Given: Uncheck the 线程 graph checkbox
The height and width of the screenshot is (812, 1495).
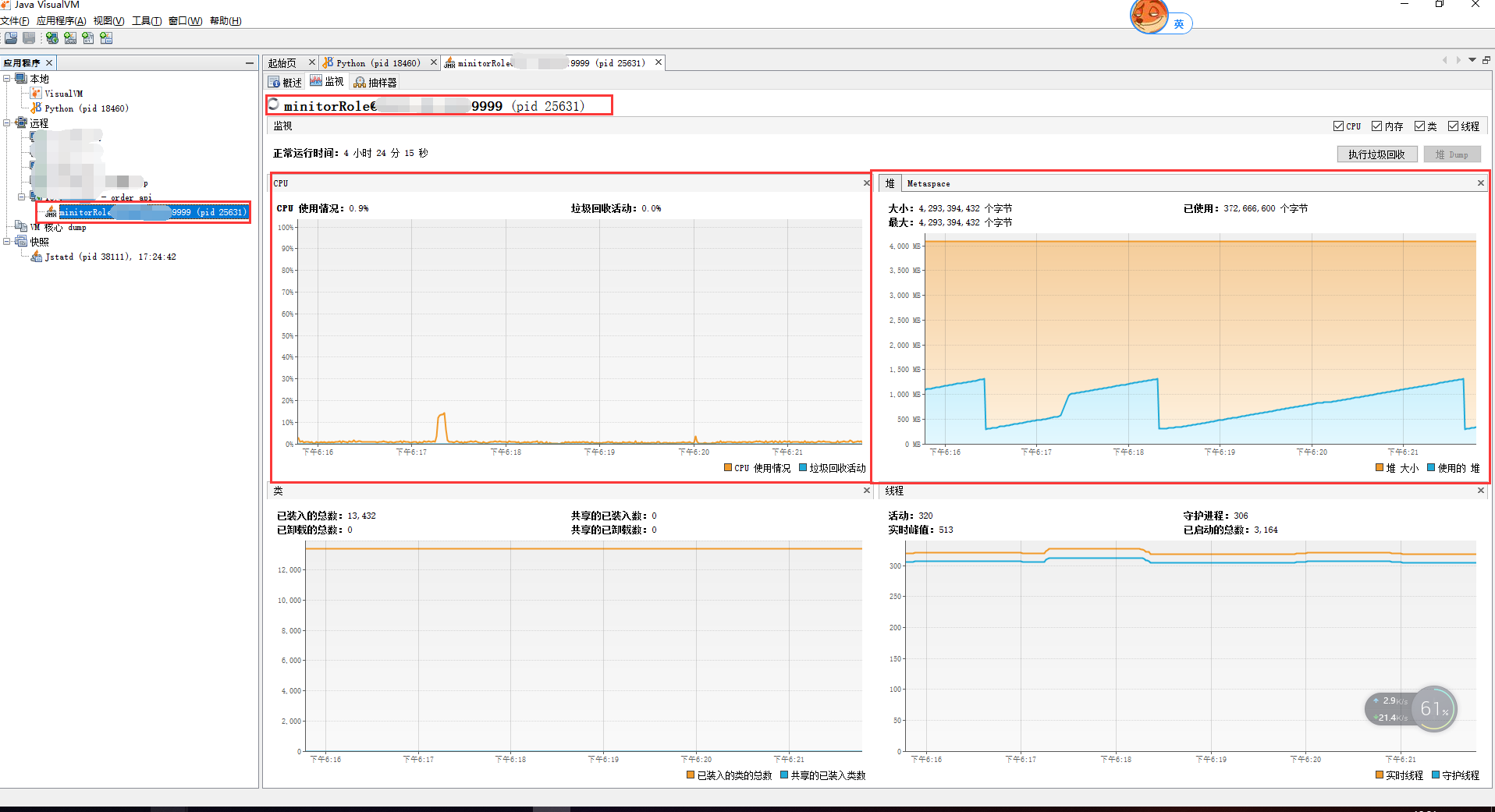Looking at the screenshot, I should (1453, 126).
